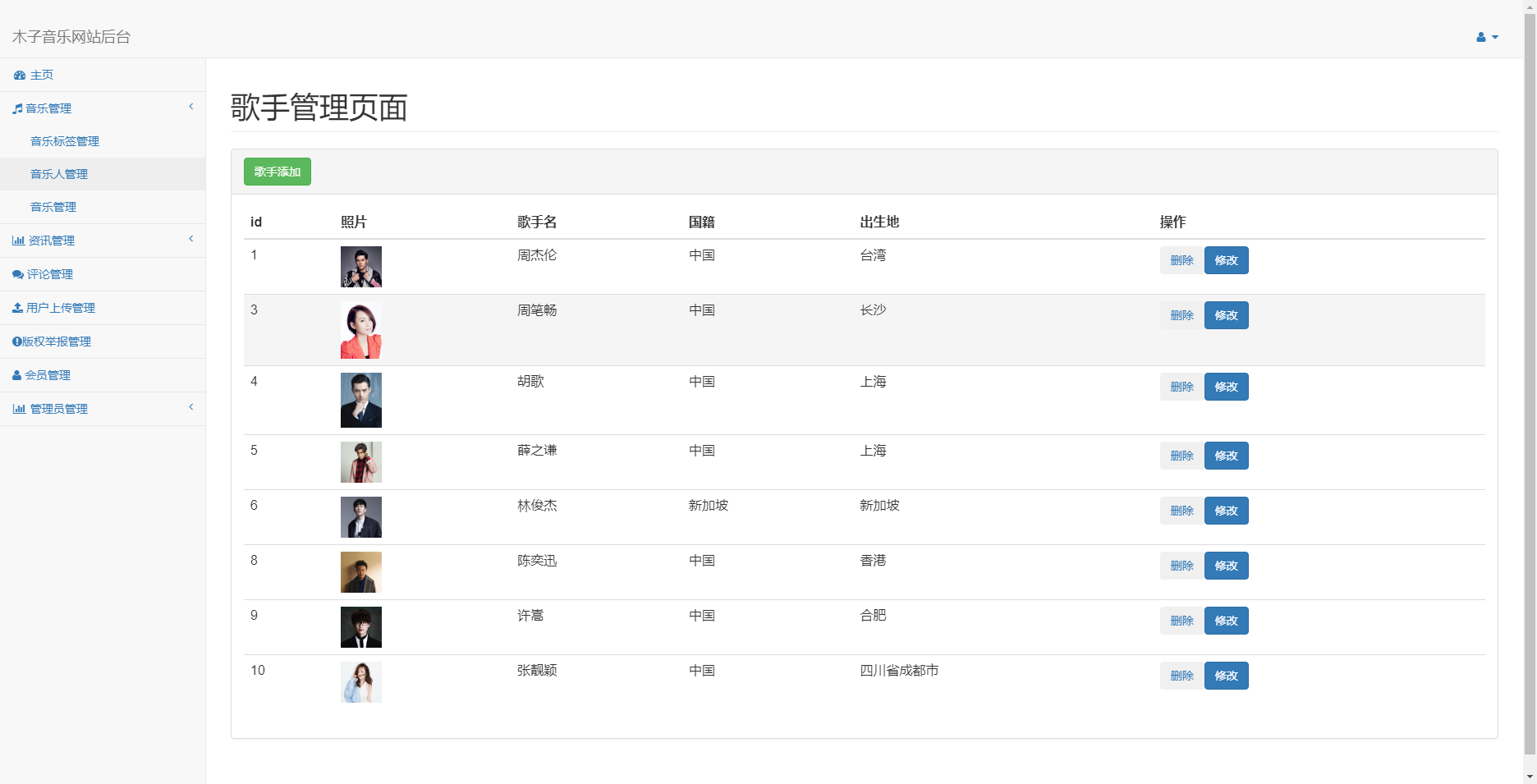Click the 国籍 column header
Viewport: 1537px width, 784px height.
click(x=702, y=222)
